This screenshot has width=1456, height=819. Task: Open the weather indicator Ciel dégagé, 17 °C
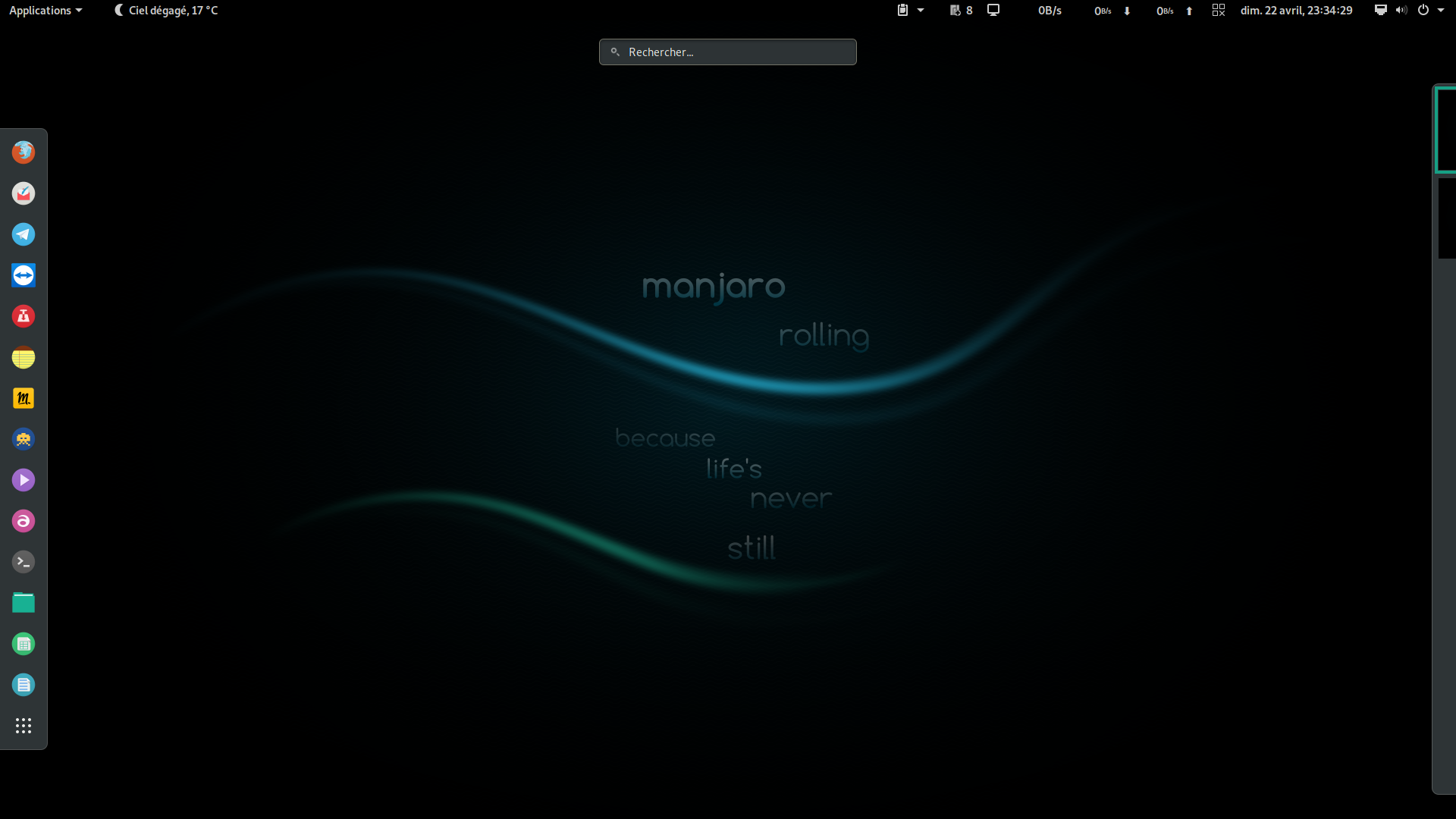point(166,11)
